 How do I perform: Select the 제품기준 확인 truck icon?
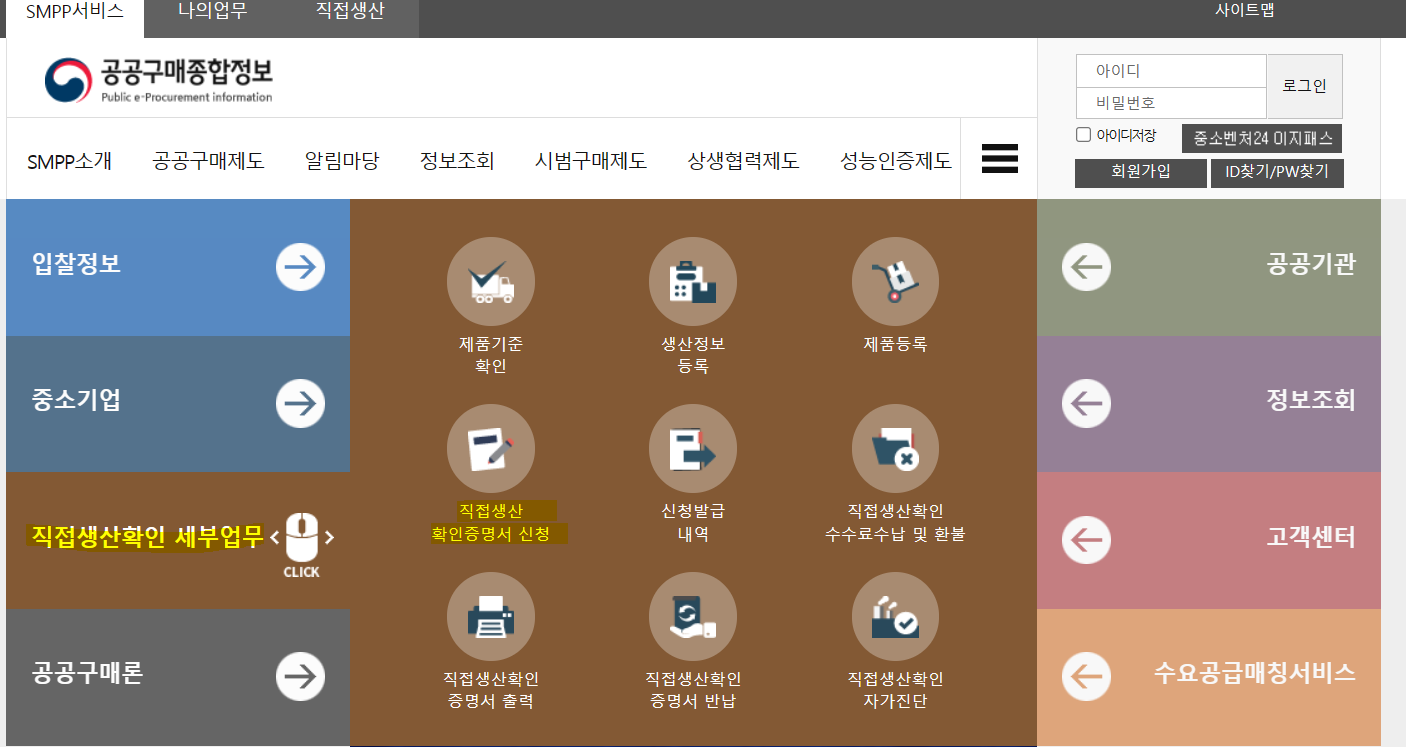pos(490,281)
